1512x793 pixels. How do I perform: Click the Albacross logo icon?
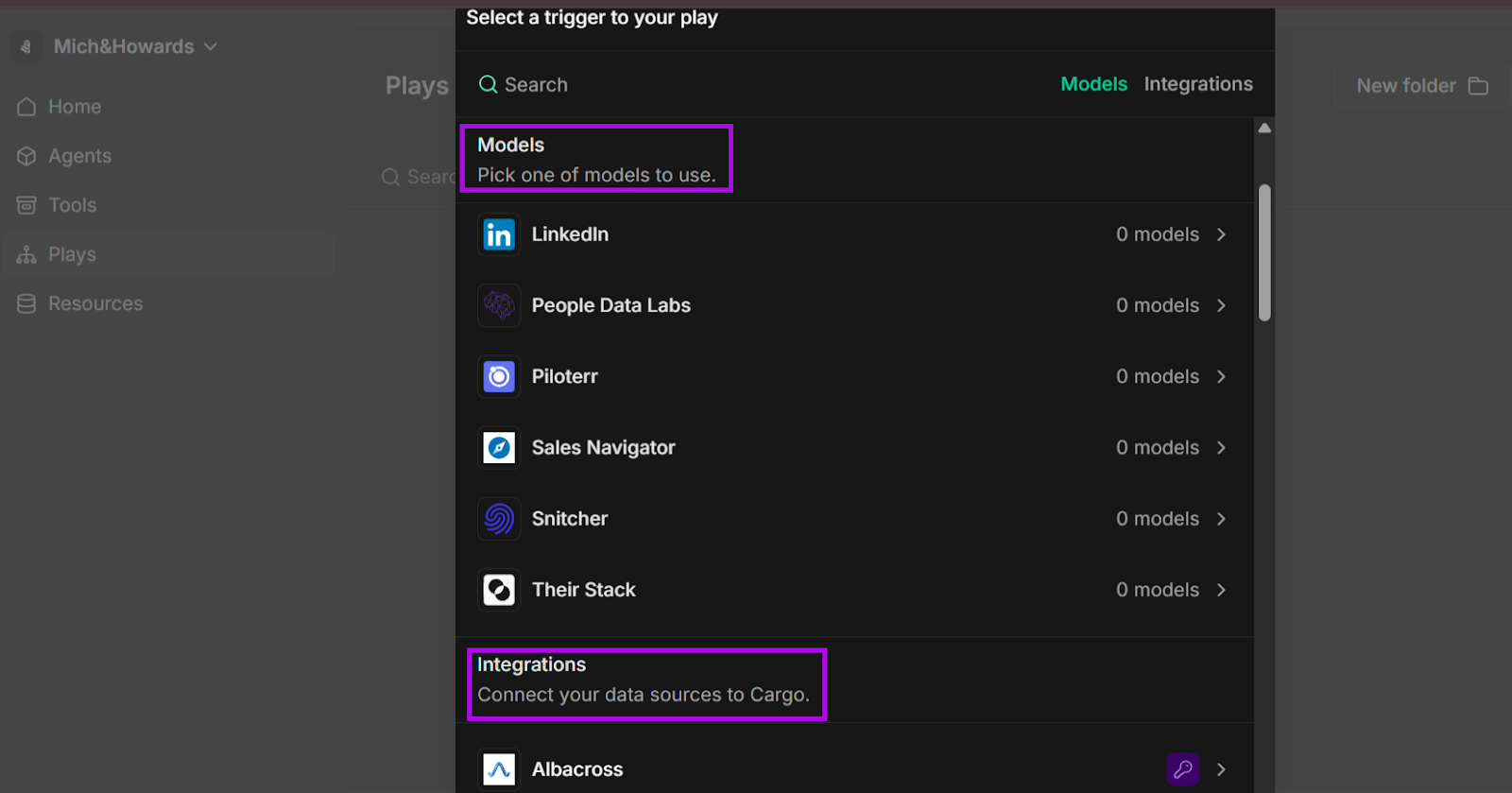click(x=499, y=769)
